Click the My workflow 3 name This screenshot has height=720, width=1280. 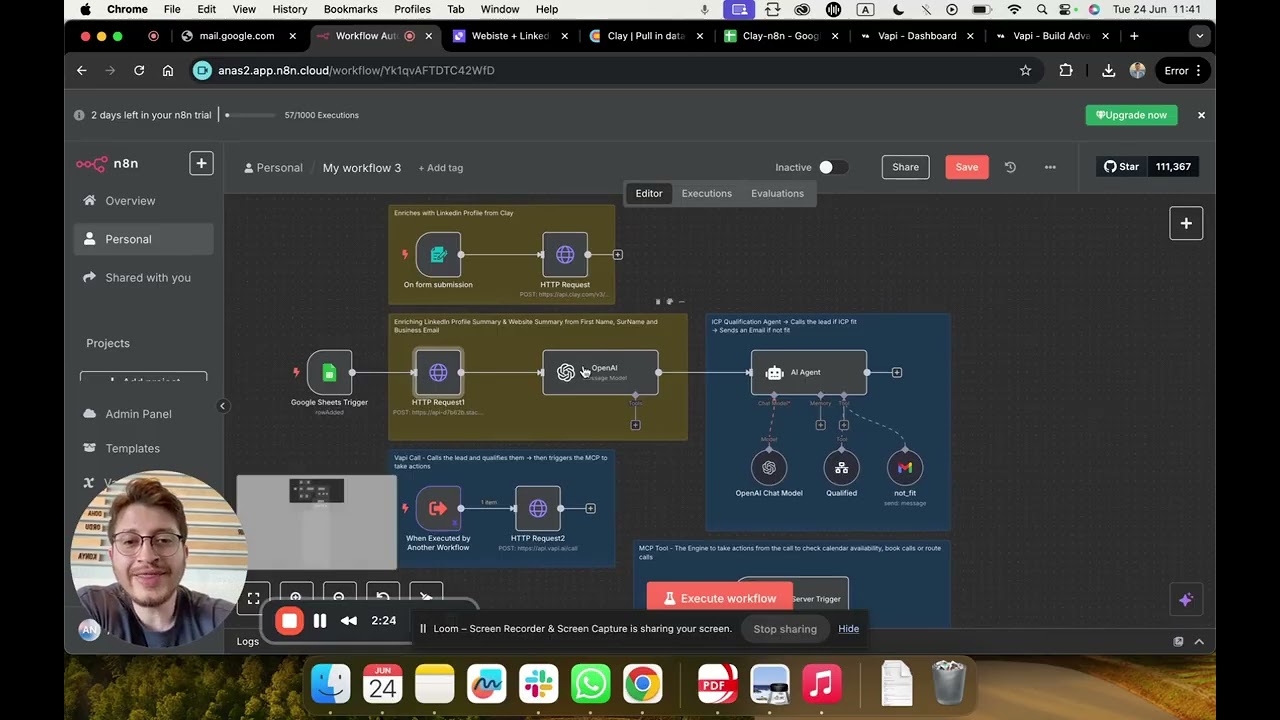[362, 168]
